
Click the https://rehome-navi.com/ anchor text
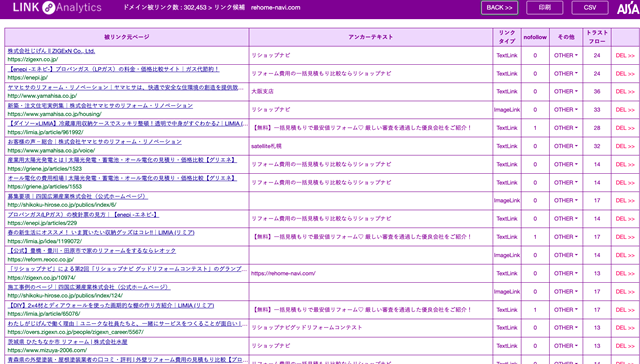coord(283,273)
